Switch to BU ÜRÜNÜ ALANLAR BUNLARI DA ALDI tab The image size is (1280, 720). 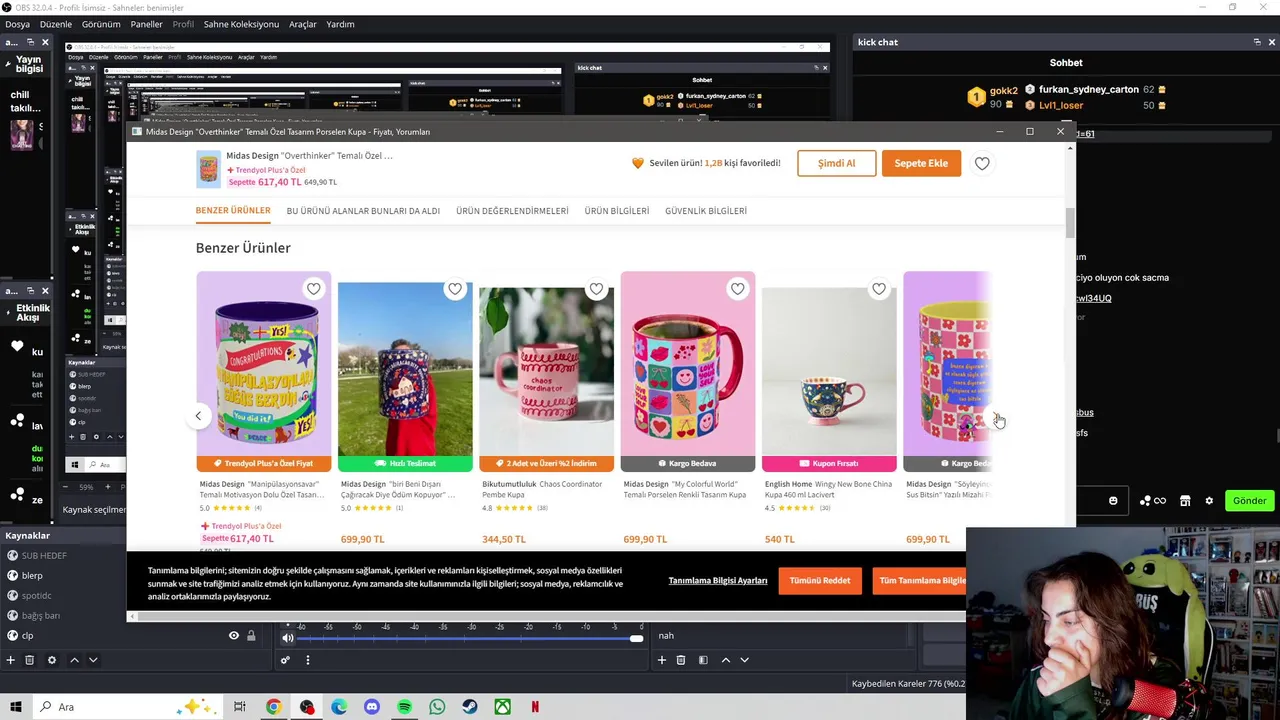pos(363,211)
